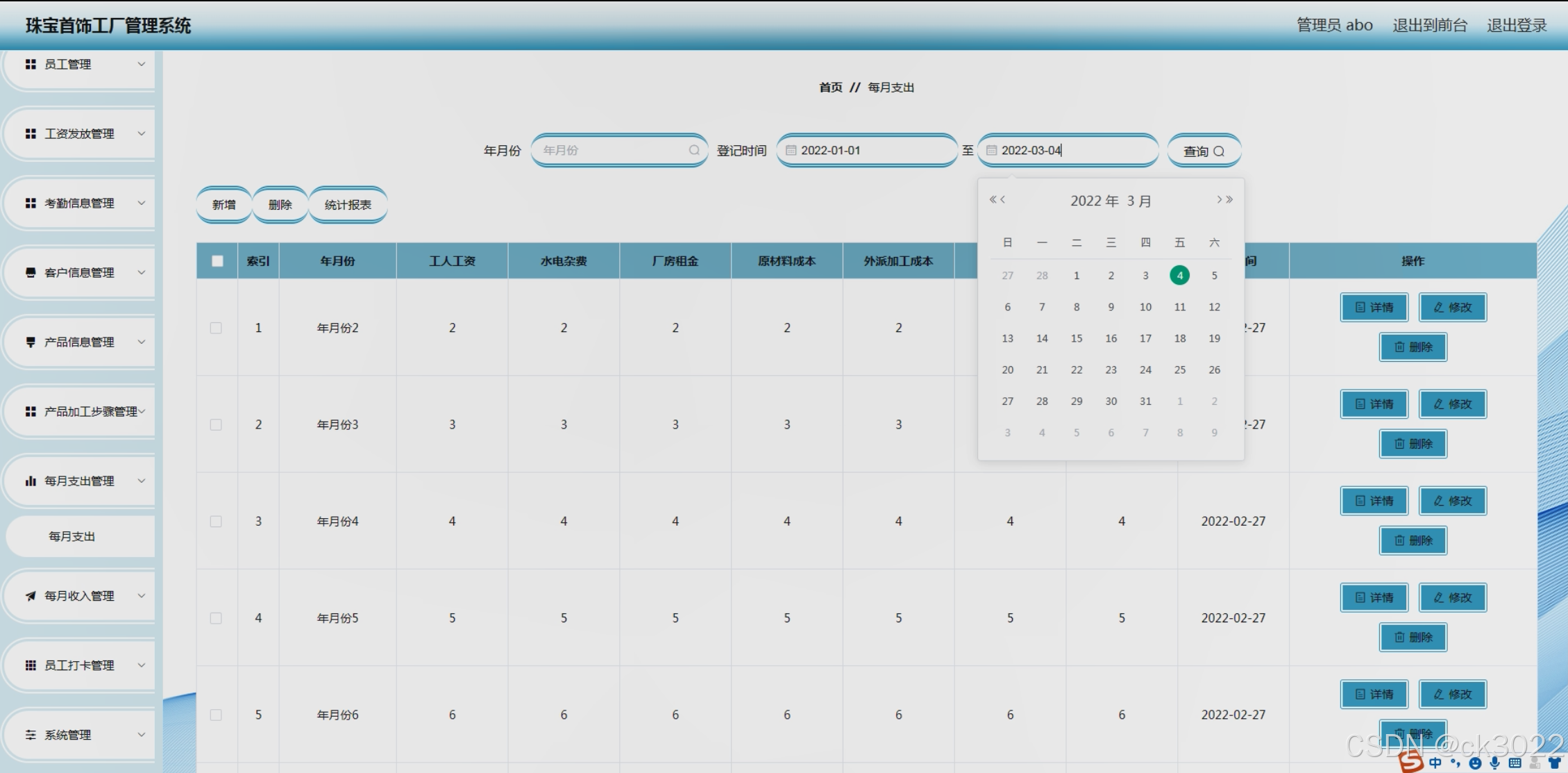Click paper plane icon beside 每月收入管理
The width and height of the screenshot is (1568, 773).
31,596
